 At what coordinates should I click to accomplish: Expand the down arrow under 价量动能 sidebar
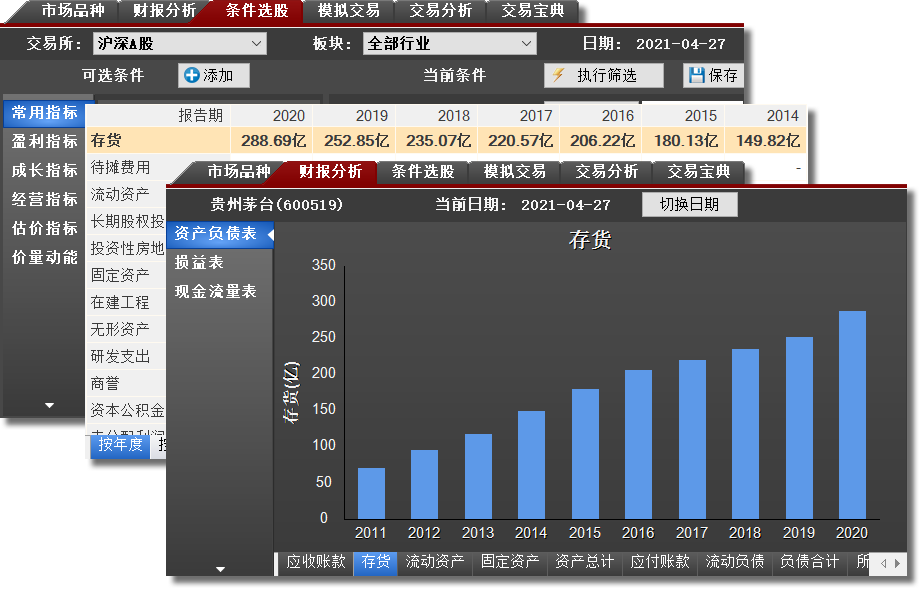[49, 405]
